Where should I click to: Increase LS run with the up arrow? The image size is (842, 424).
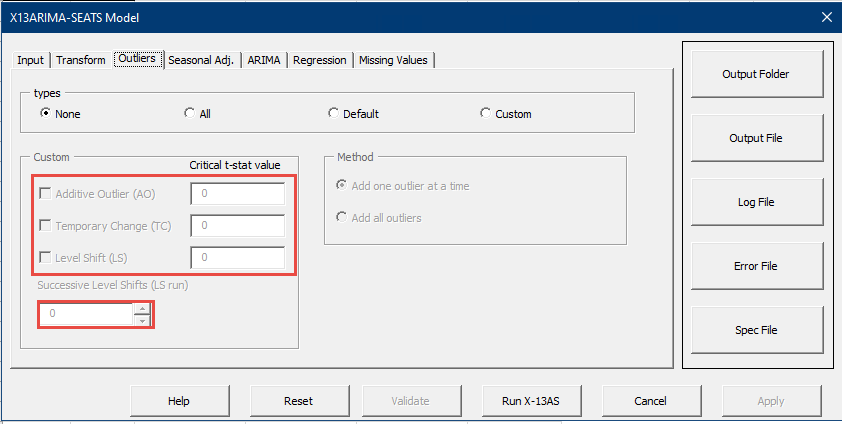coord(142,309)
